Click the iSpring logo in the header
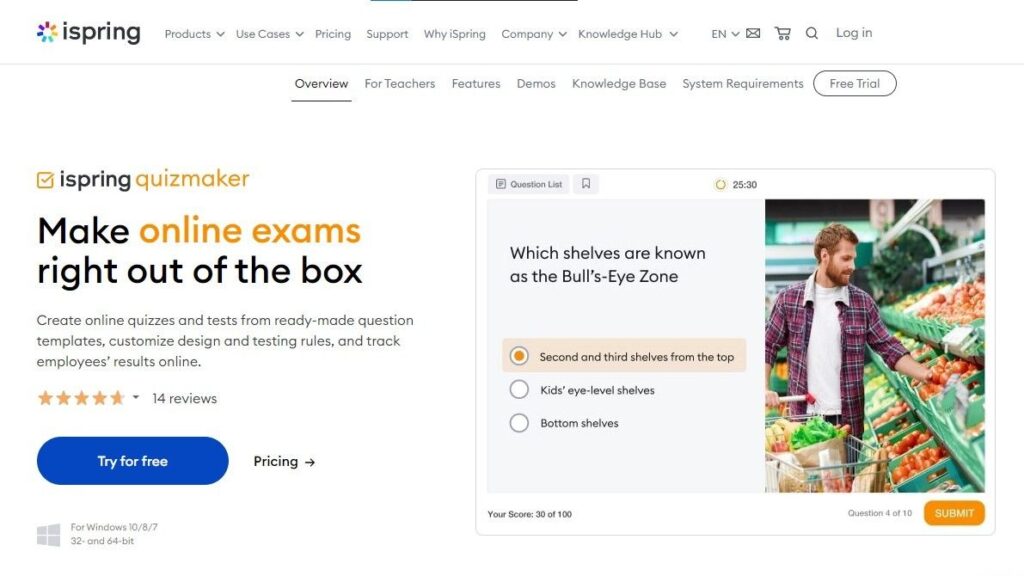Screen dimensions: 1024x576 (89, 32)
